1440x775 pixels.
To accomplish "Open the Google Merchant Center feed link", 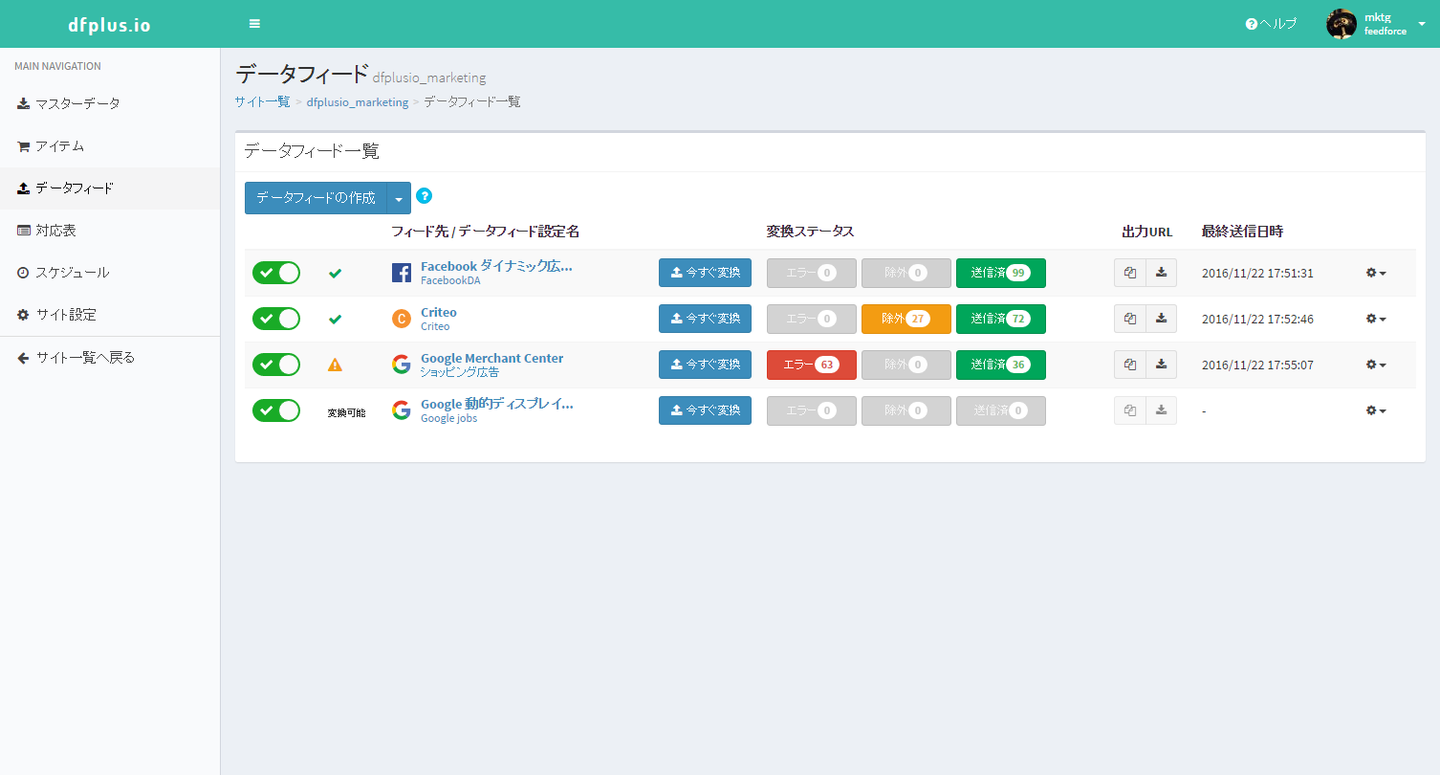I will click(492, 358).
